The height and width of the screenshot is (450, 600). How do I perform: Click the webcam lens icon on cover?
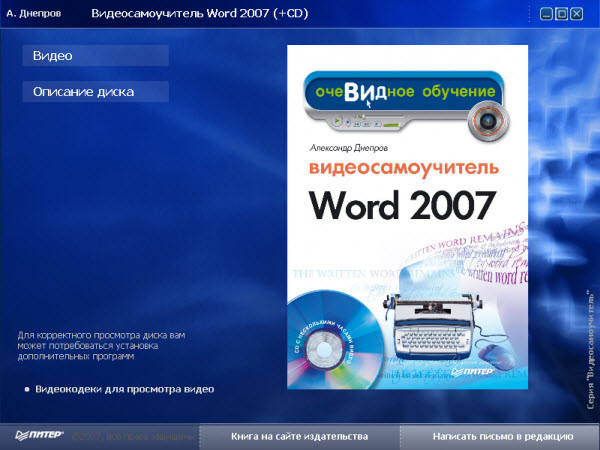pos(487,120)
